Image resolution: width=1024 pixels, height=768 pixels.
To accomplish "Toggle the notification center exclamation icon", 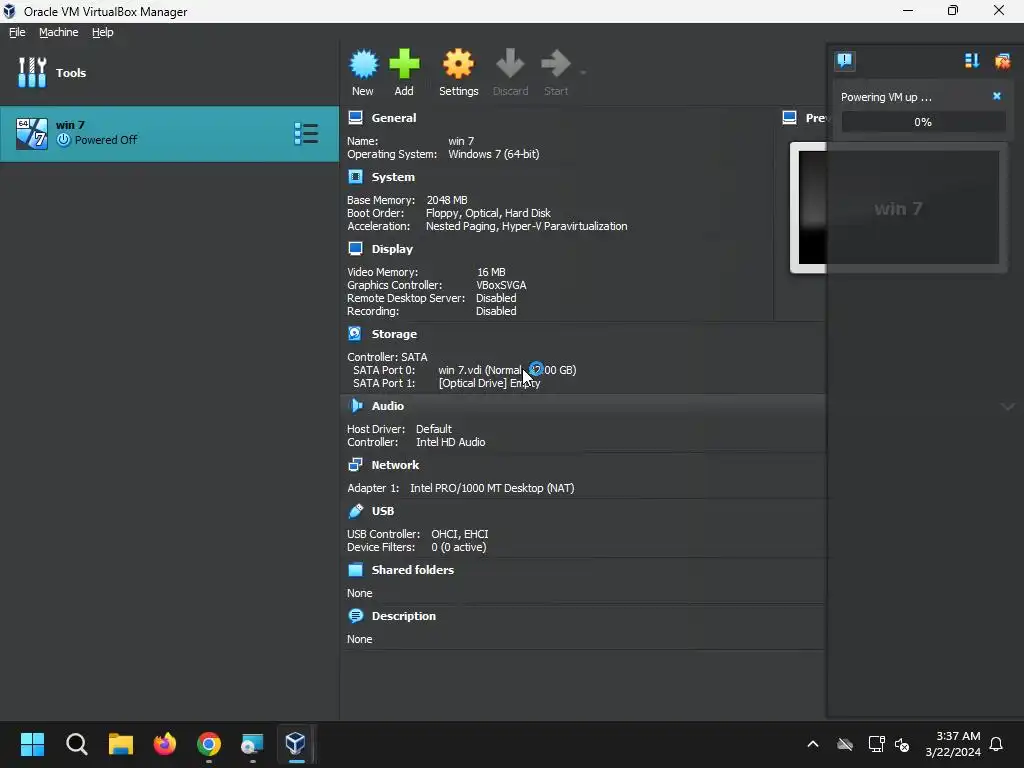I will pyautogui.click(x=844, y=61).
